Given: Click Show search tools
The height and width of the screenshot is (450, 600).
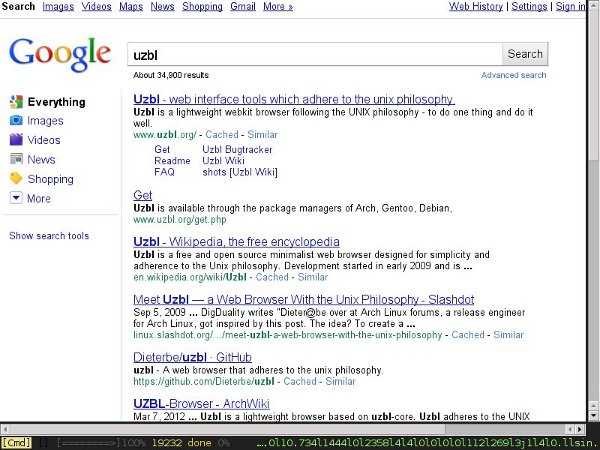Looking at the screenshot, I should 49,236.
